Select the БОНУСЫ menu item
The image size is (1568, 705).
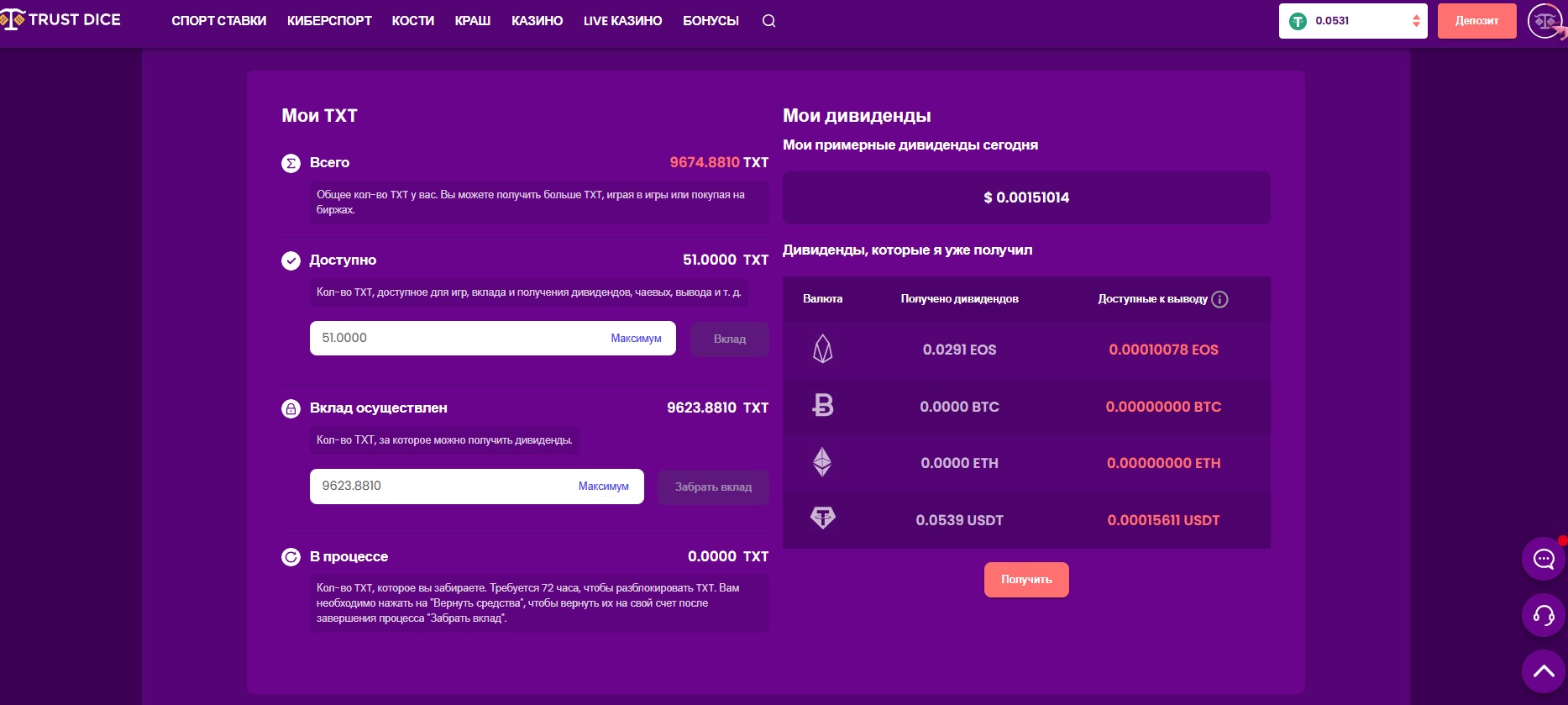pyautogui.click(x=711, y=21)
